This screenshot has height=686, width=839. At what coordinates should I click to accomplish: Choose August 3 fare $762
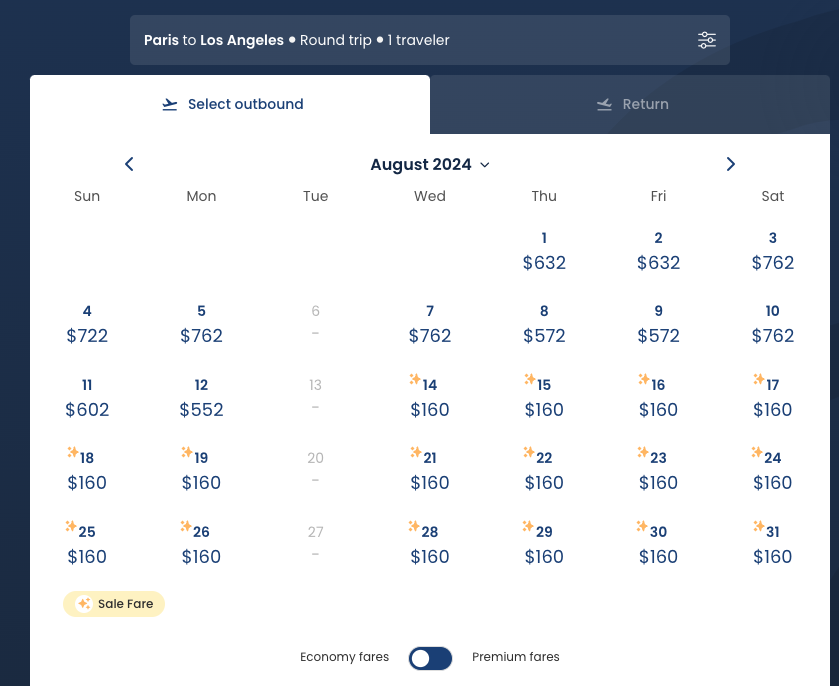click(x=773, y=251)
